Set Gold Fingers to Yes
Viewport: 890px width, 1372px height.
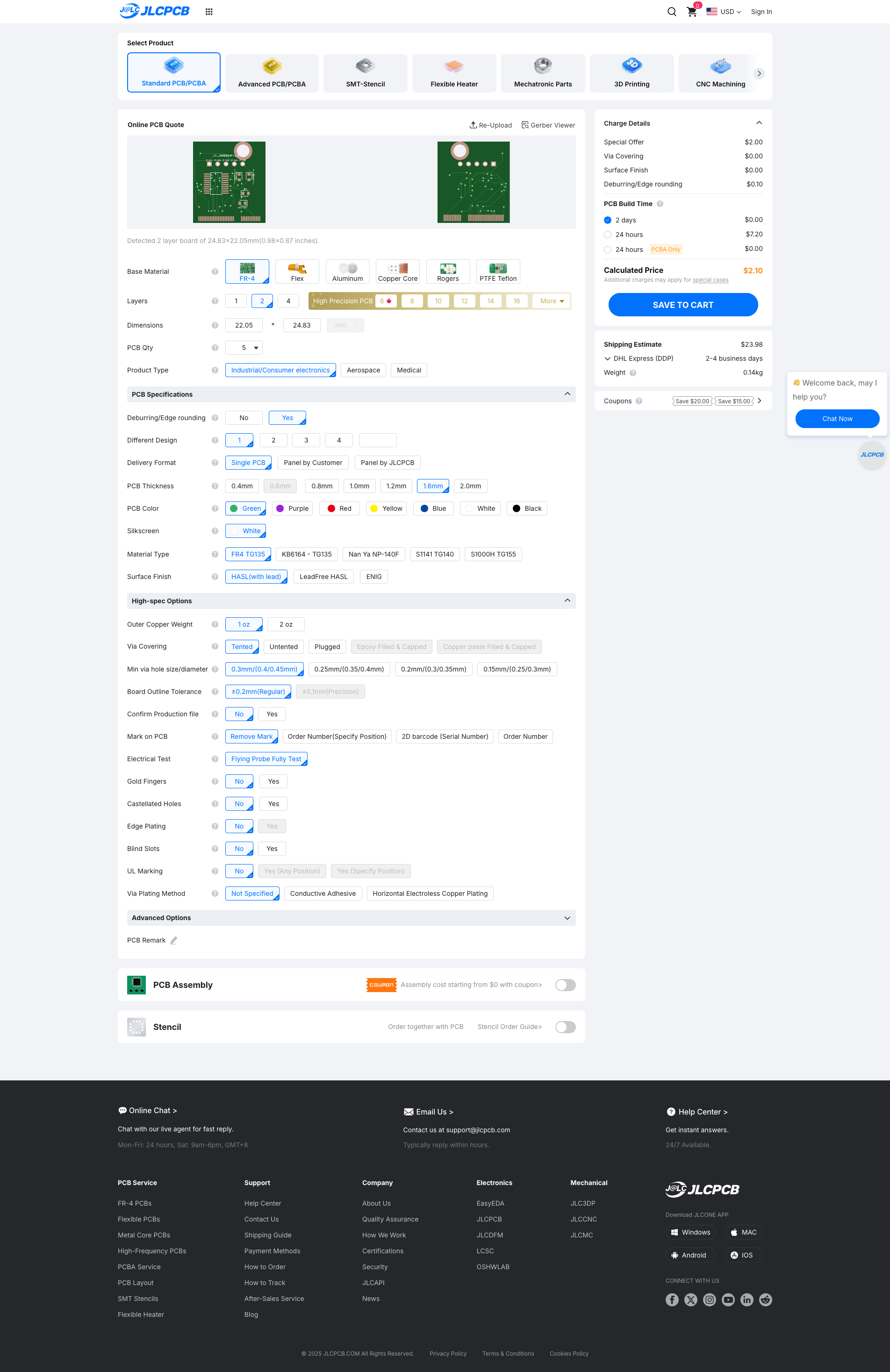tap(273, 782)
